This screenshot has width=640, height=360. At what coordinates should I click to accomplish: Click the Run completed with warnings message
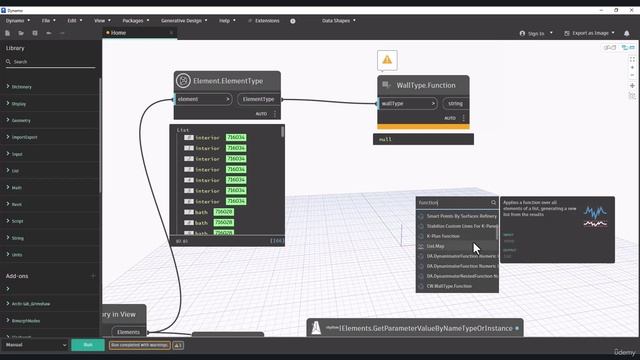(140, 345)
